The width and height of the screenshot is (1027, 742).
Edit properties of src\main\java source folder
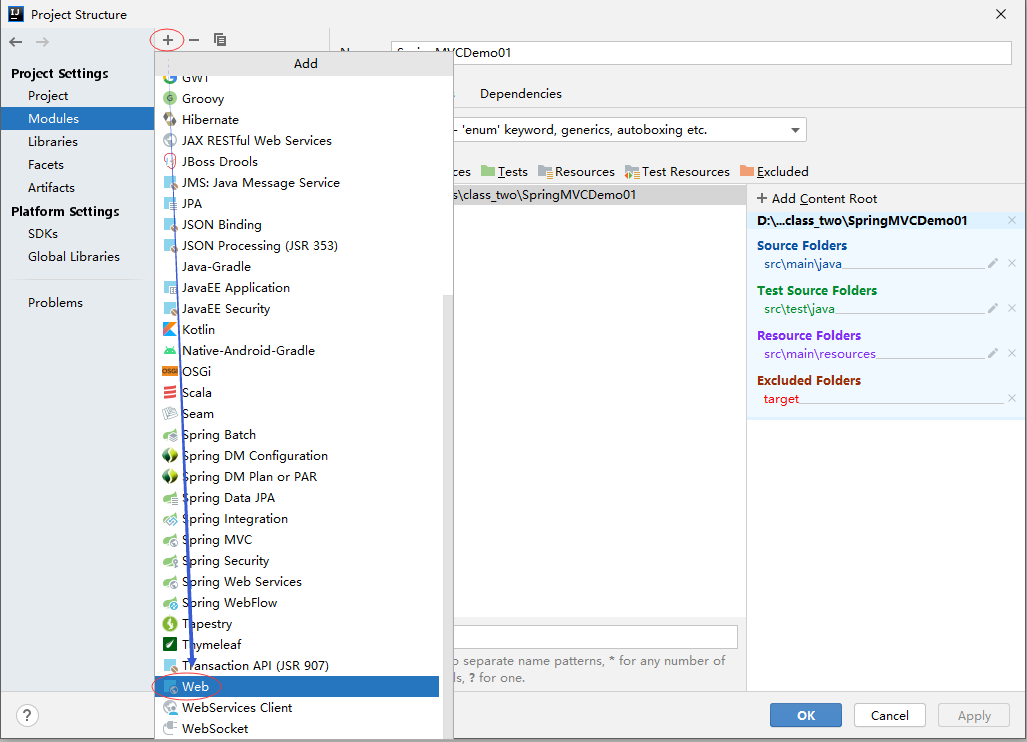(993, 263)
